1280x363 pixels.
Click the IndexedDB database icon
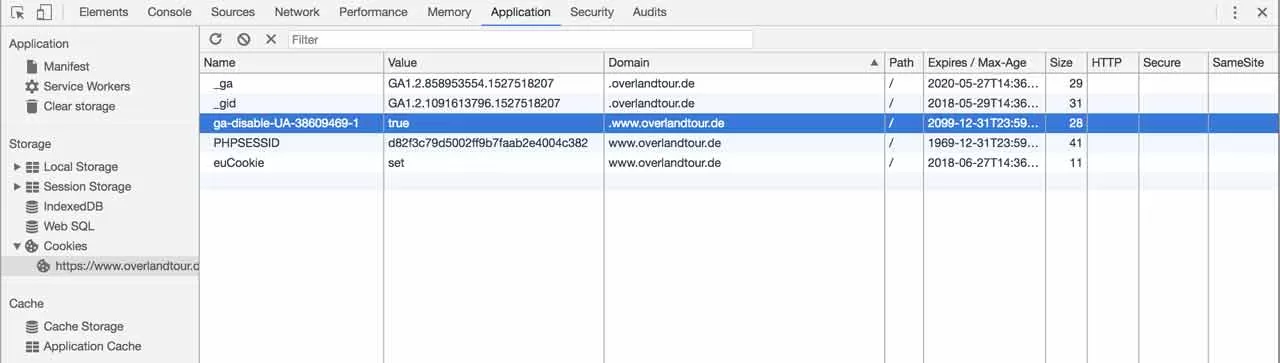coord(32,206)
